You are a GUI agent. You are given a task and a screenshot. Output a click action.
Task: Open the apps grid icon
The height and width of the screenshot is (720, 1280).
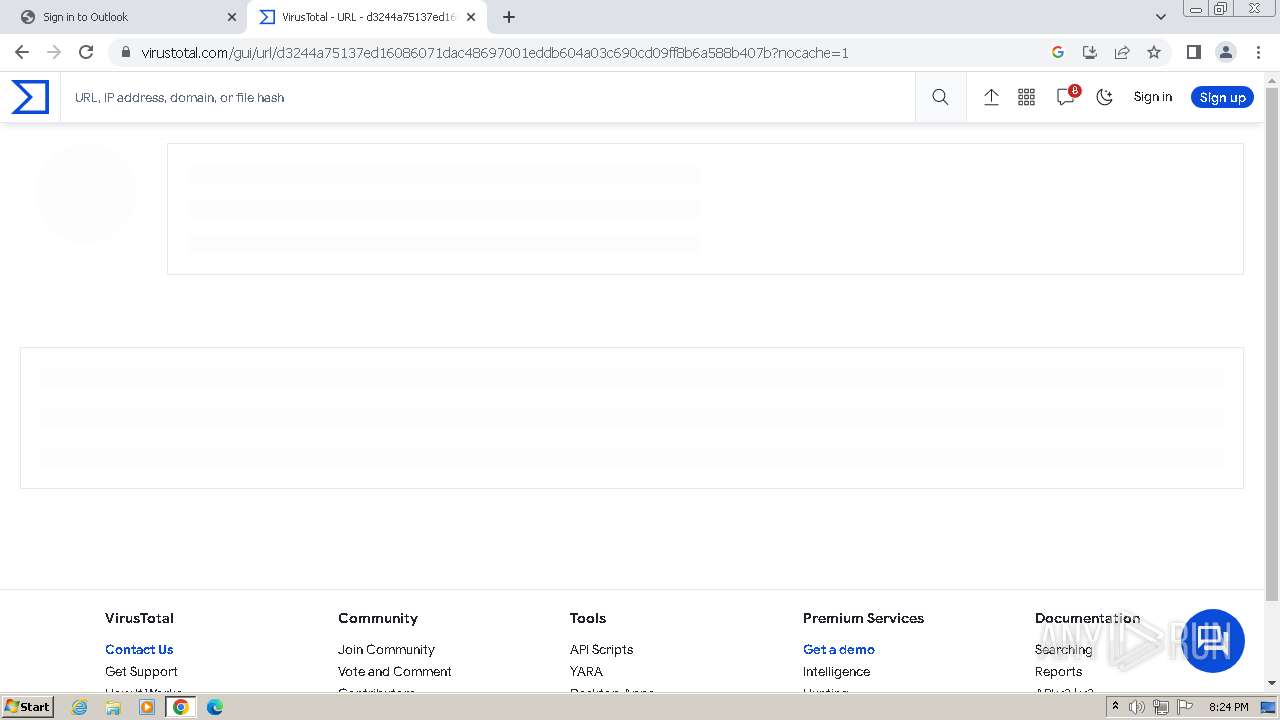coord(1026,97)
